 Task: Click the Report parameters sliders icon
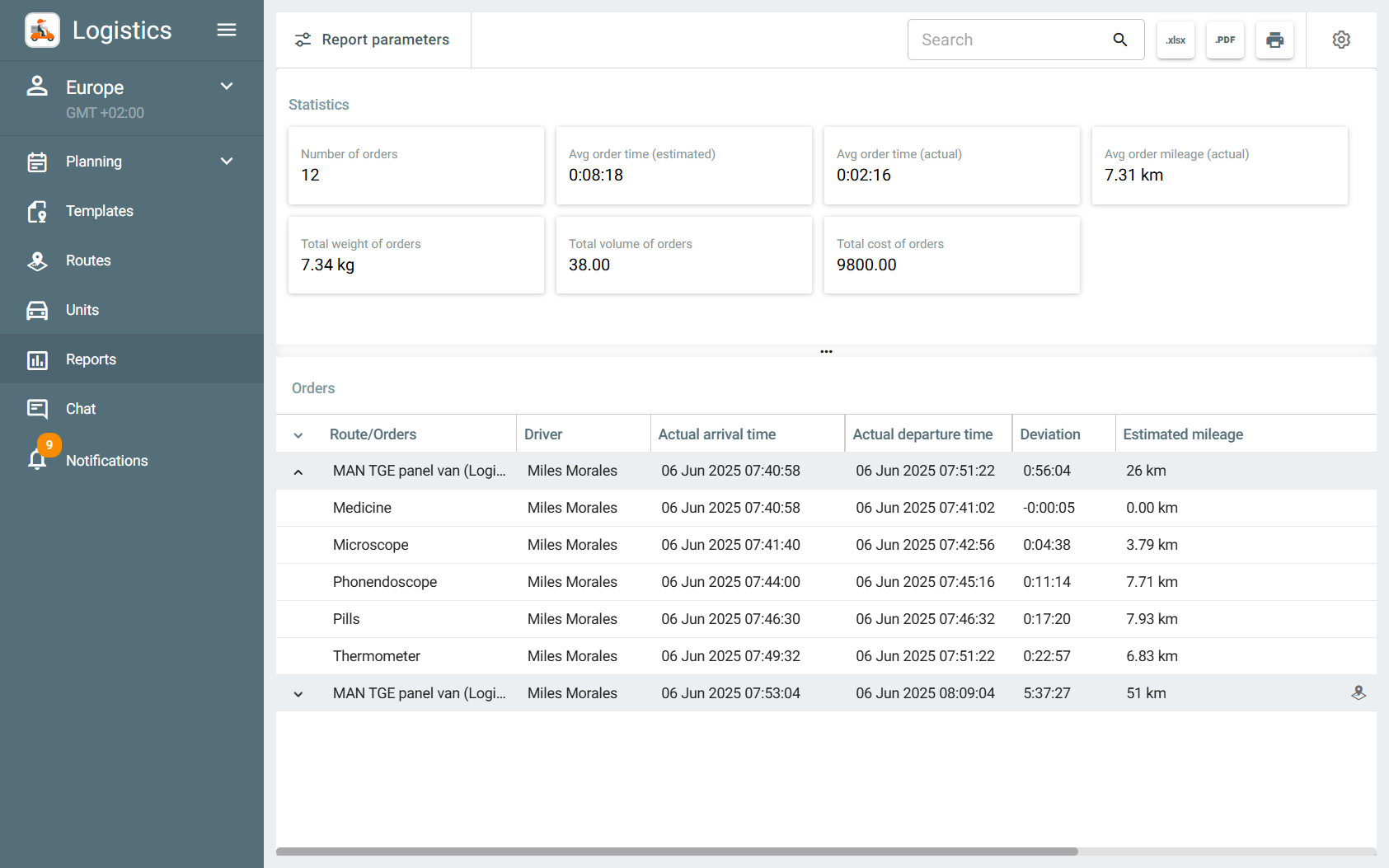303,40
